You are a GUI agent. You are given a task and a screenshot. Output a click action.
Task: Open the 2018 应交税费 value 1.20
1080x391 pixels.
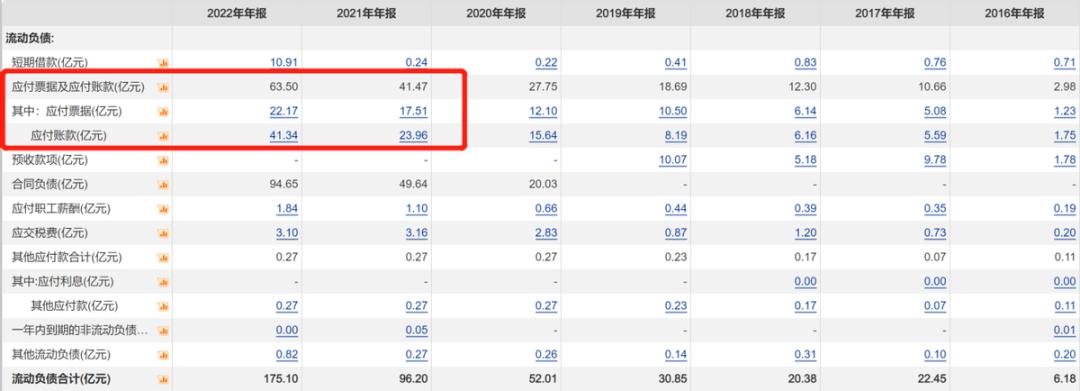pyautogui.click(x=805, y=233)
